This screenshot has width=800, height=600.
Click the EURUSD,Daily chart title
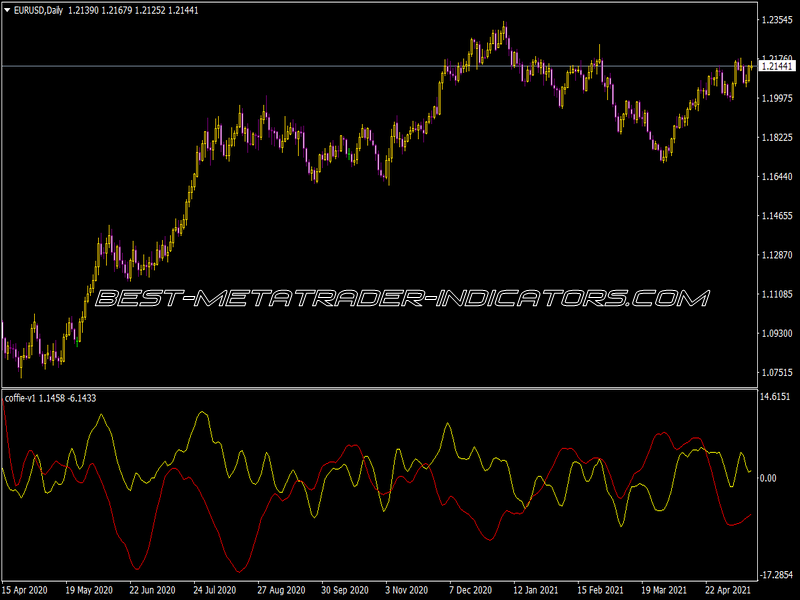pyautogui.click(x=38, y=10)
